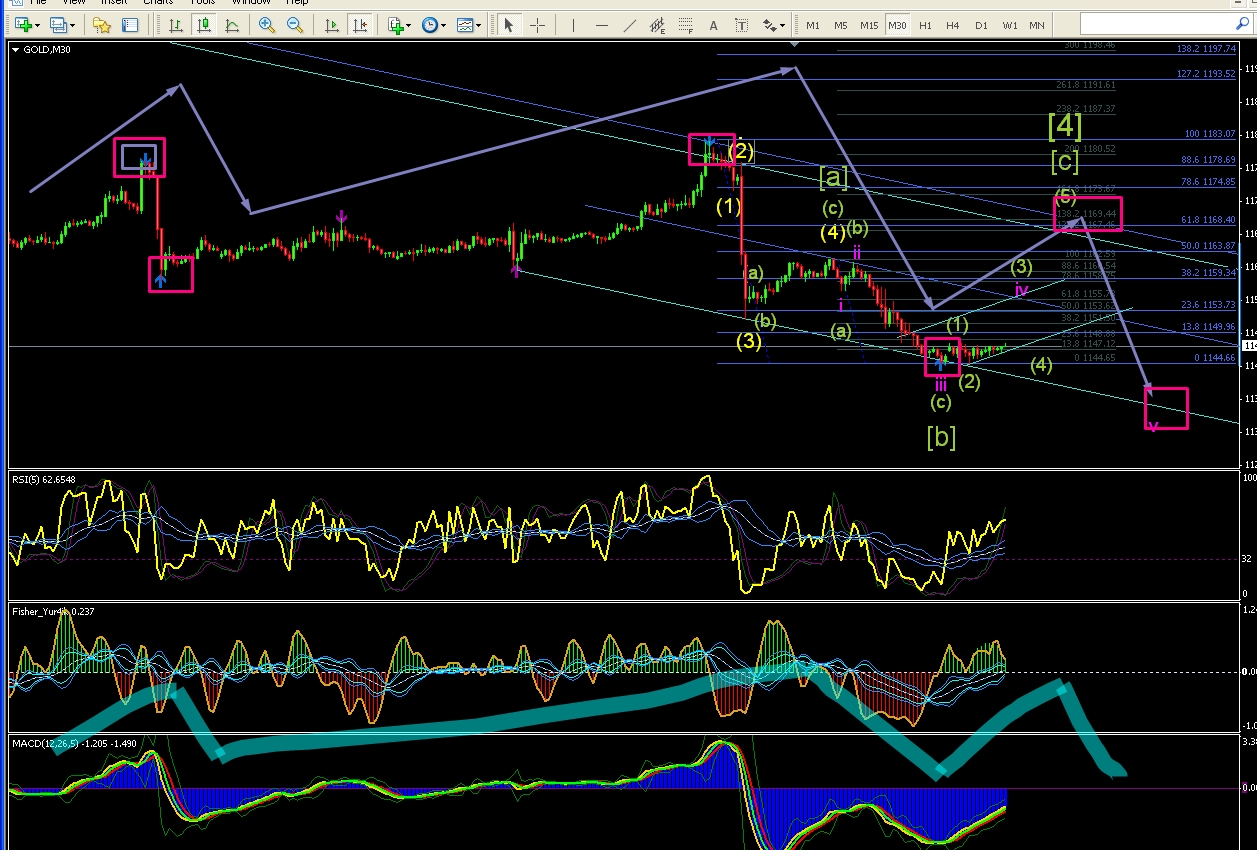Expand the New Chart dropdown arrow
Image resolution: width=1257 pixels, height=850 pixels.
pyautogui.click(x=38, y=25)
